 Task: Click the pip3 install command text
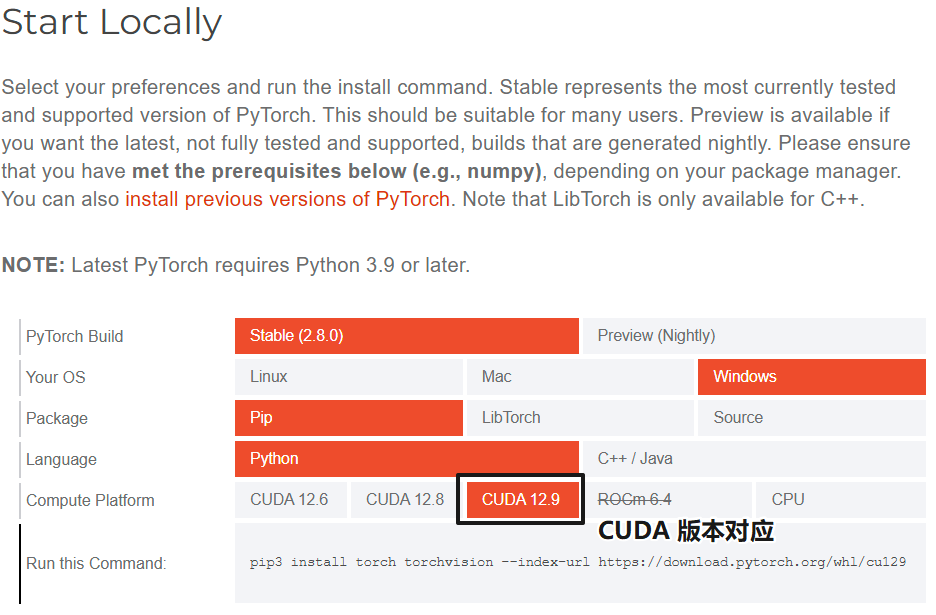click(x=577, y=562)
